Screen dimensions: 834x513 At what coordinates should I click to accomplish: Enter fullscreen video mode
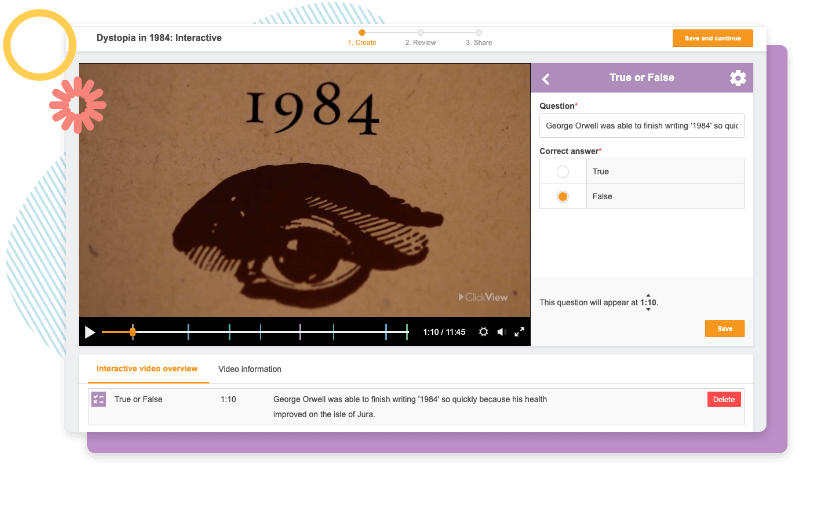(520, 332)
